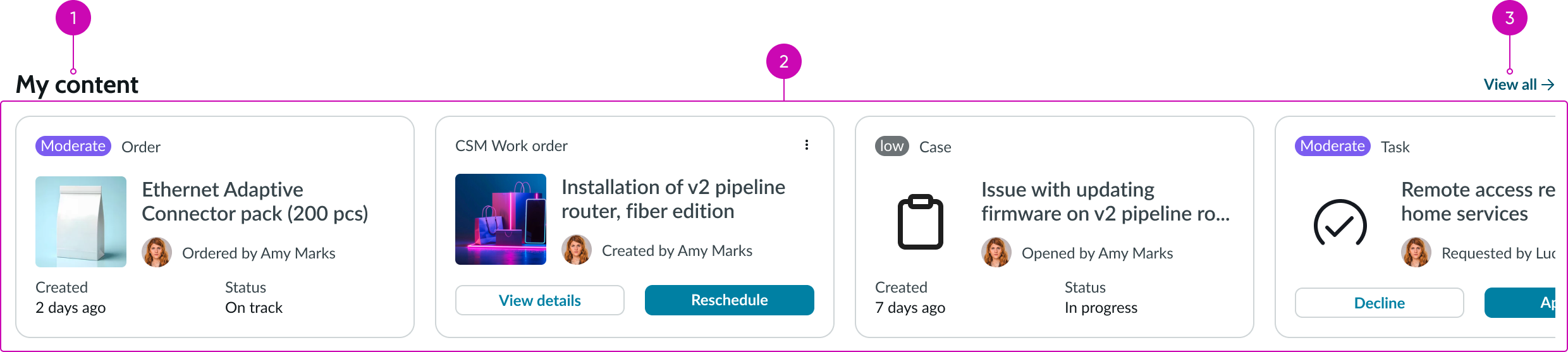The height and width of the screenshot is (352, 1568).
Task: Click Amy Marks avatar on Order card
Action: point(157,253)
